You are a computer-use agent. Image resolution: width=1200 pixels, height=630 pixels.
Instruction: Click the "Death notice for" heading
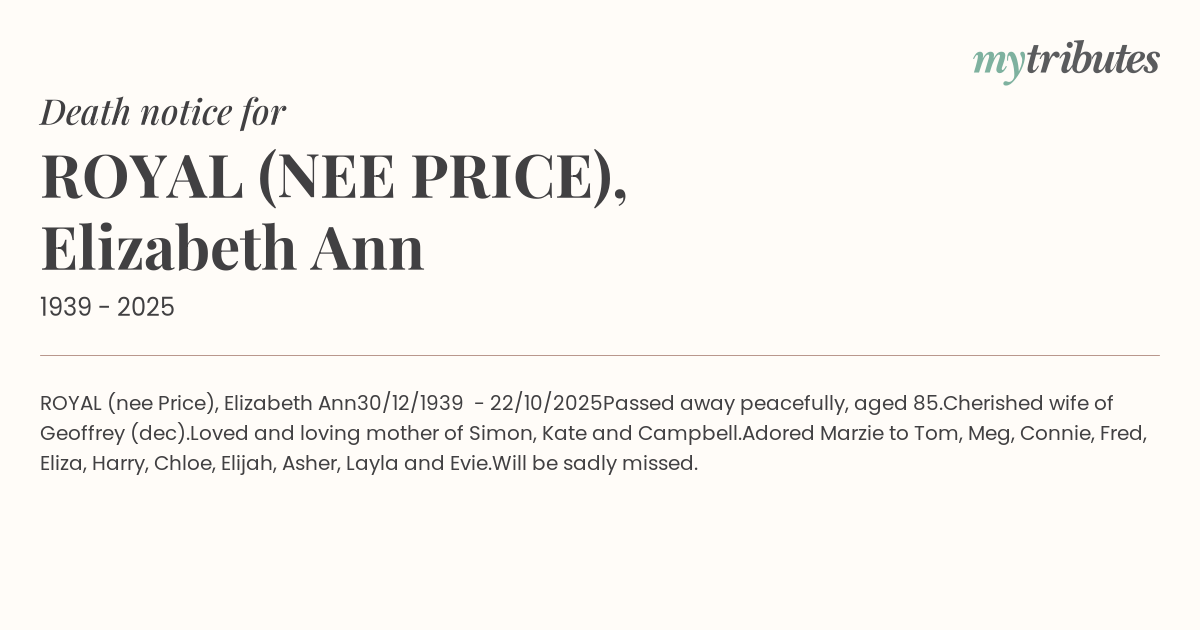(x=163, y=112)
